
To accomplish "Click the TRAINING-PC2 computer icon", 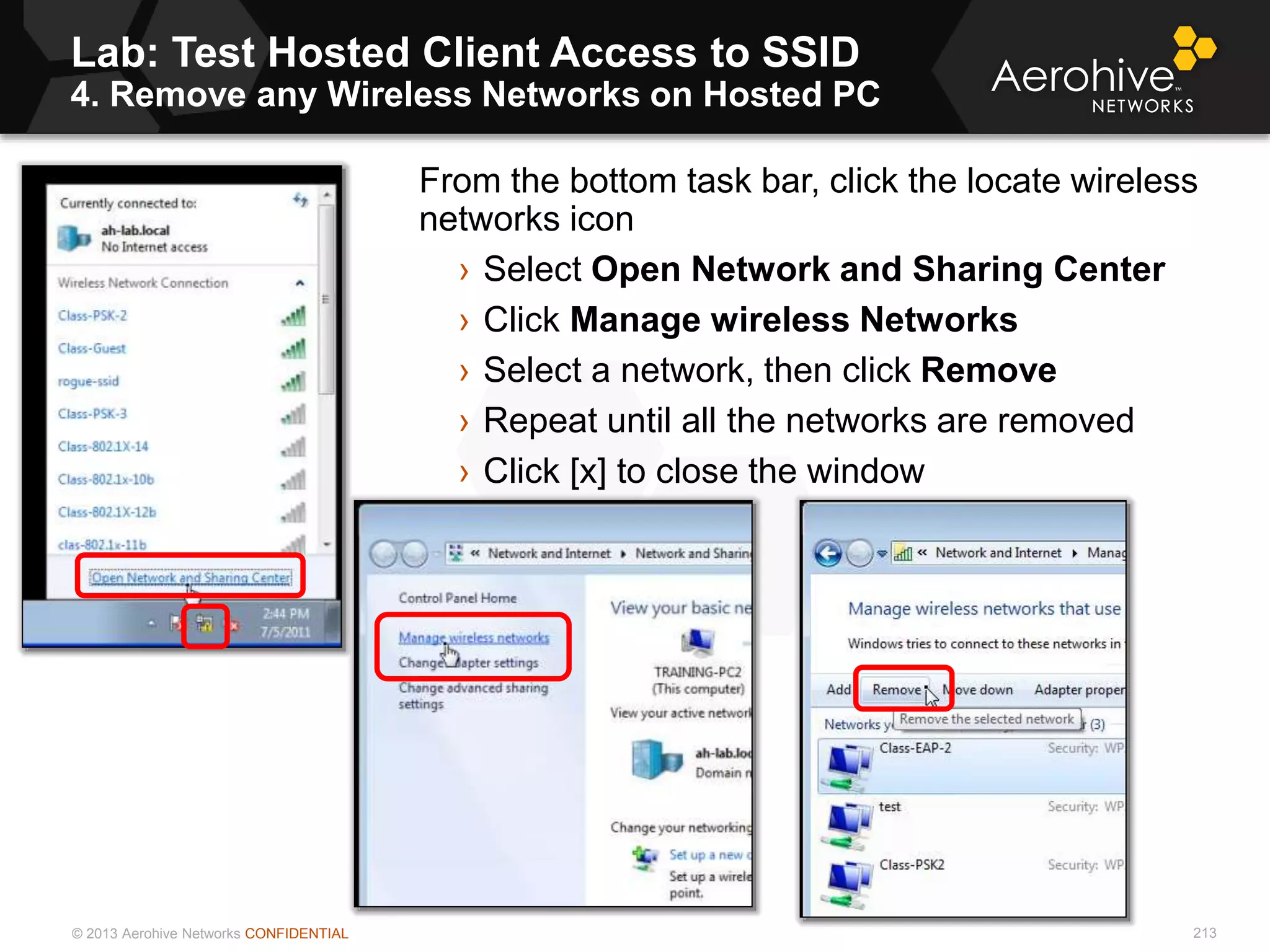I will coord(698,642).
